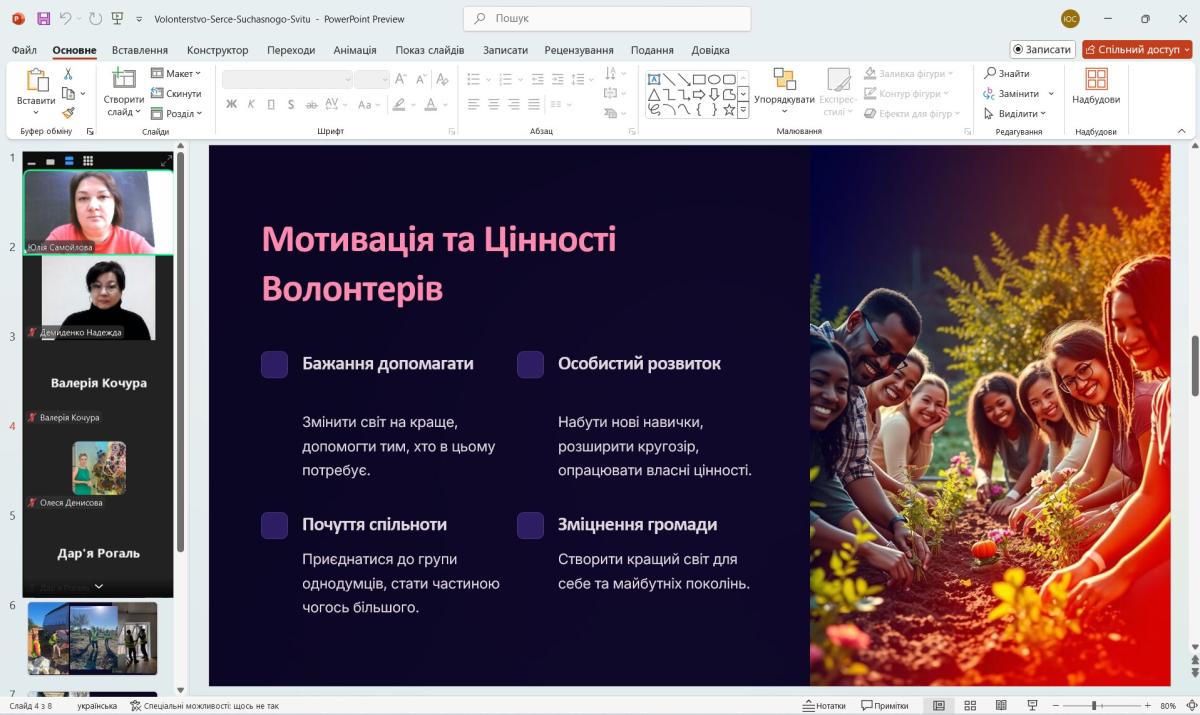The image size is (1200, 715).
Task: Click the Create Slide icon
Action: (124, 80)
